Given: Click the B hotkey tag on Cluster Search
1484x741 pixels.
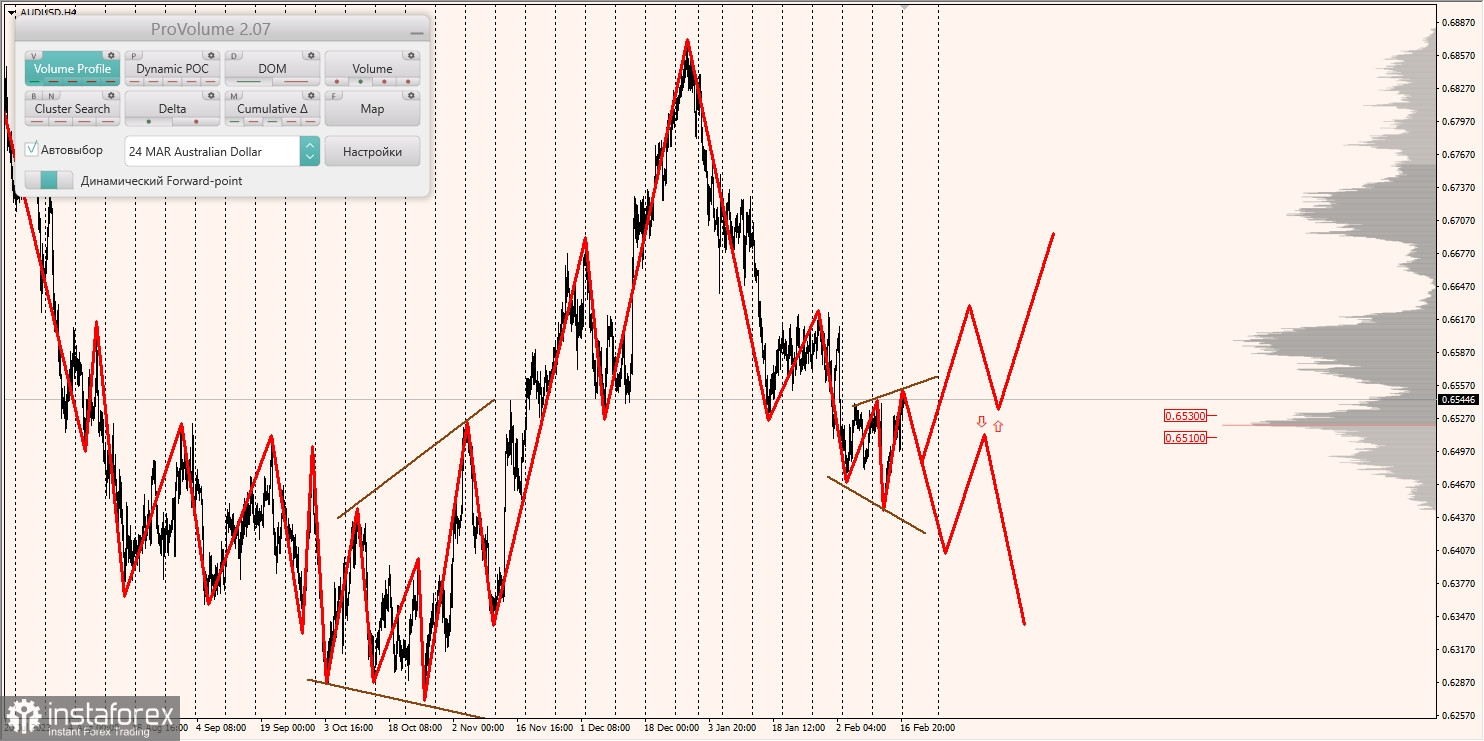Looking at the screenshot, I should [x=35, y=96].
